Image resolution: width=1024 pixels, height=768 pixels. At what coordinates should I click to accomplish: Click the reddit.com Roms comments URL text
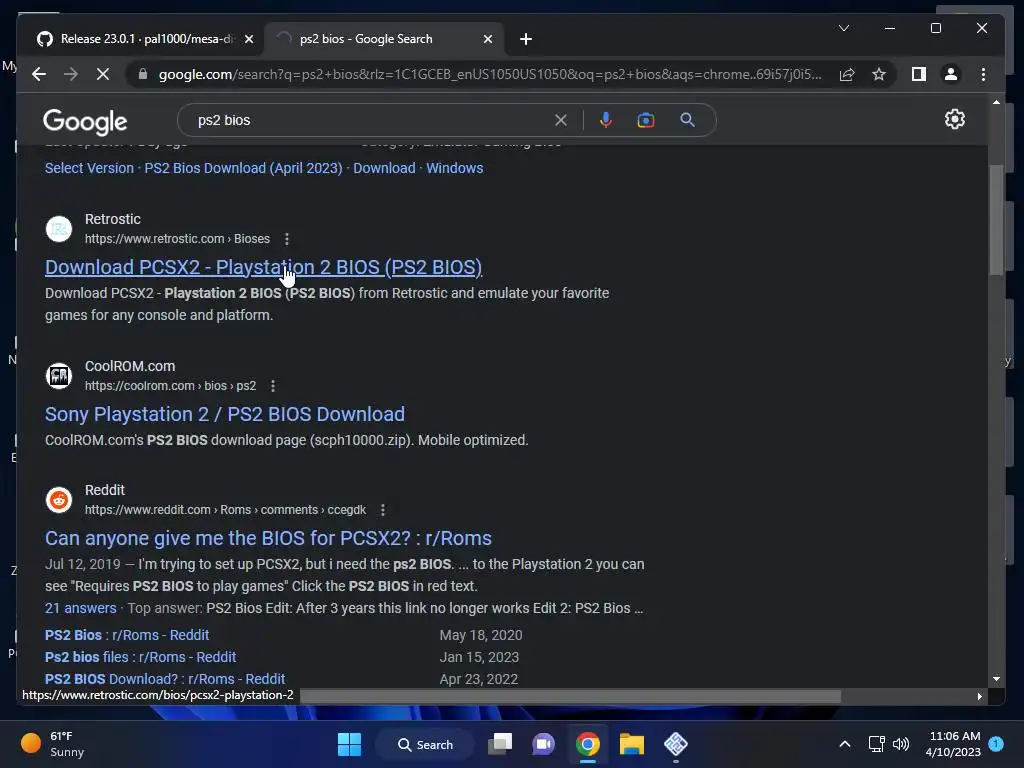(x=225, y=510)
